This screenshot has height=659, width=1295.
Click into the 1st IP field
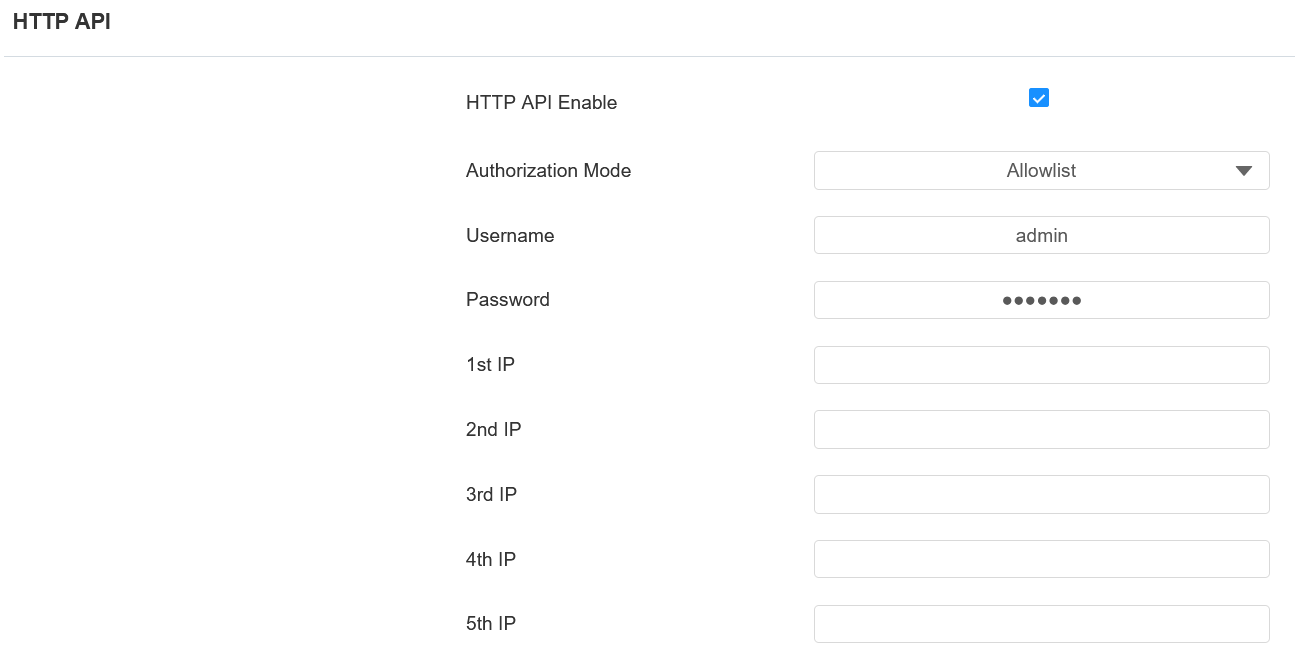(1041, 365)
